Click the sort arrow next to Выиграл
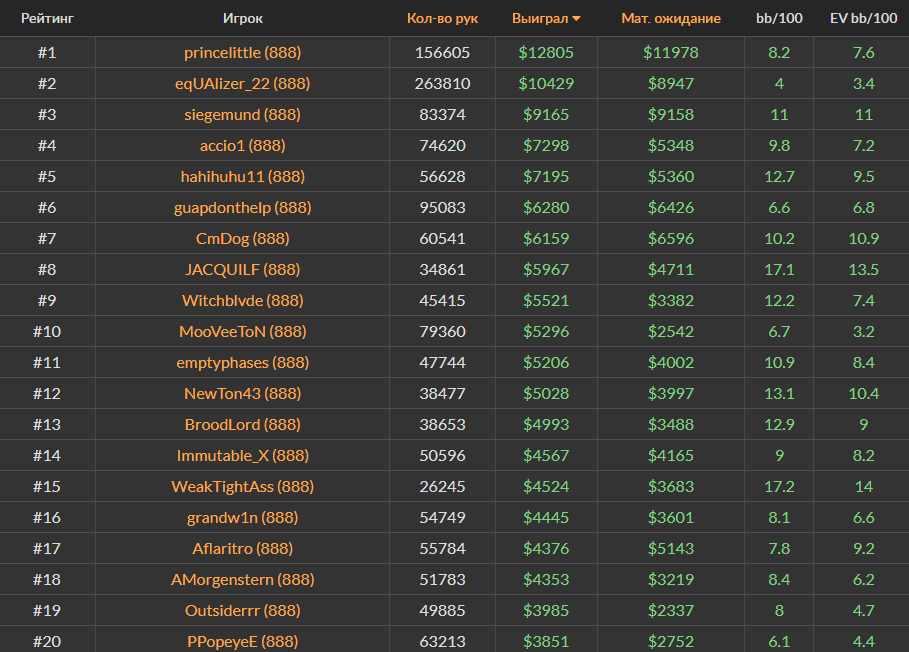The height and width of the screenshot is (652, 909). click(576, 19)
